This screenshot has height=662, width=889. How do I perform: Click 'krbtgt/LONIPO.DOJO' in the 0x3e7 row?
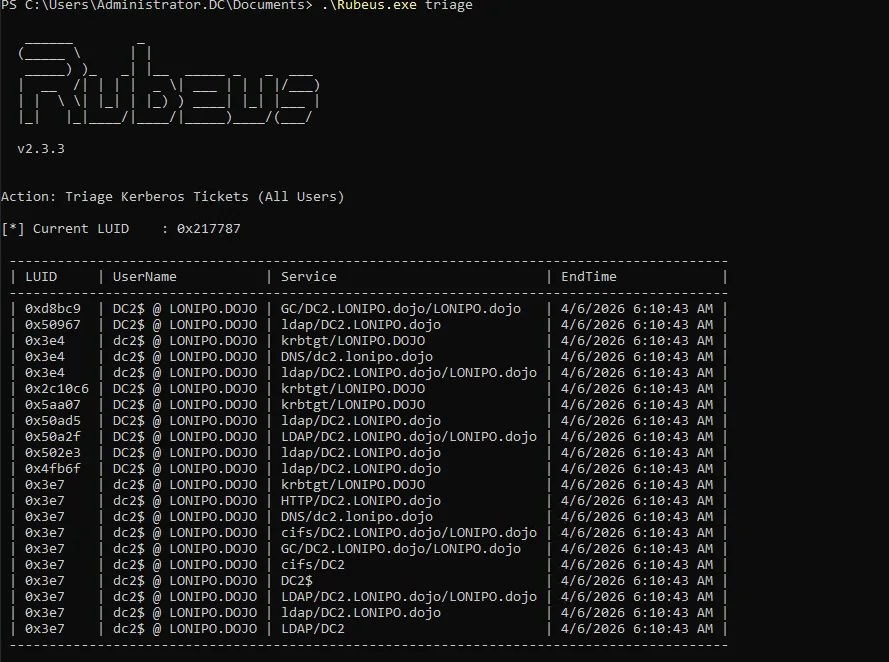point(353,485)
